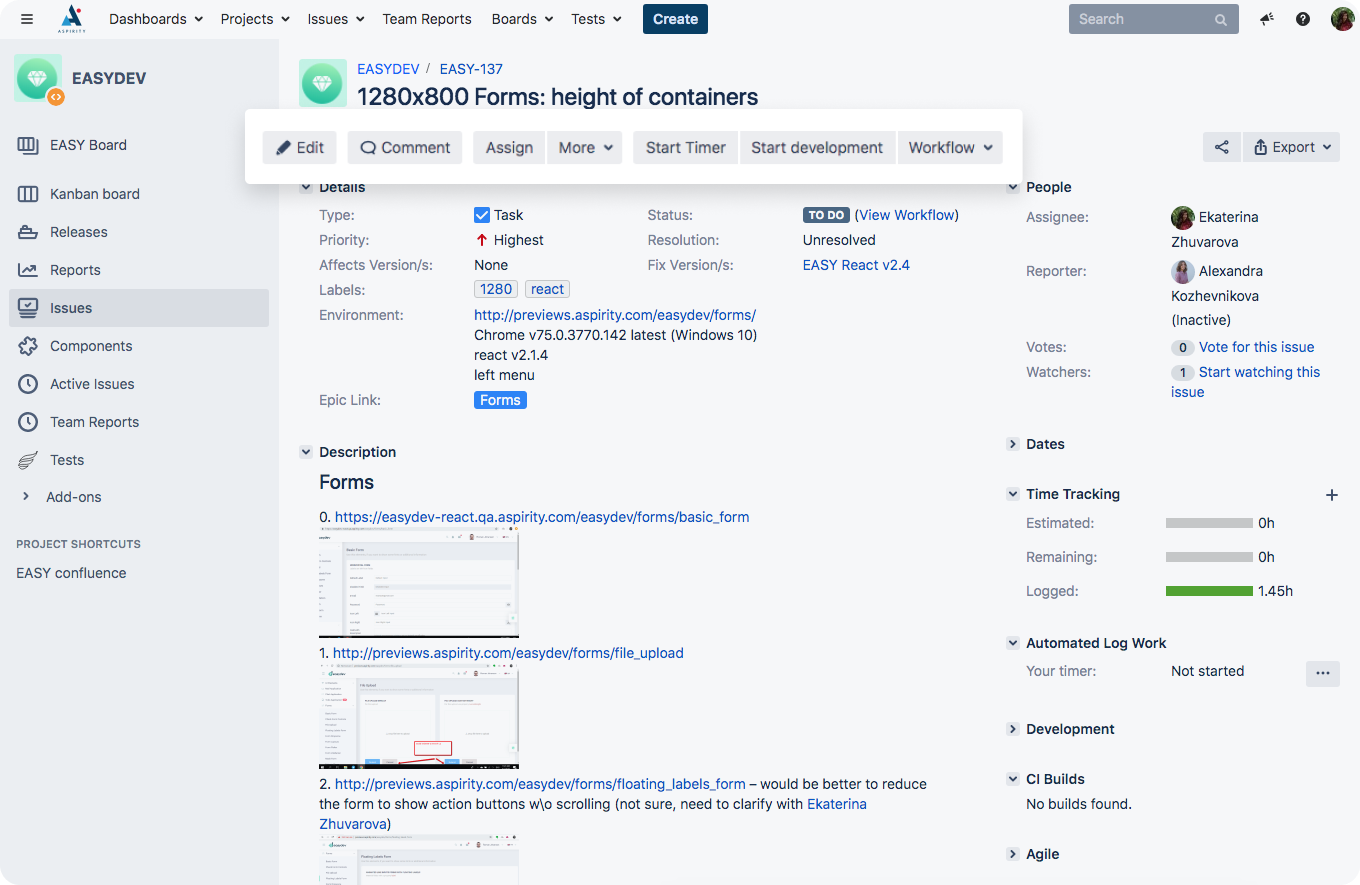Collapse the Time Tracking section
Image resolution: width=1360 pixels, height=885 pixels.
(1013, 494)
